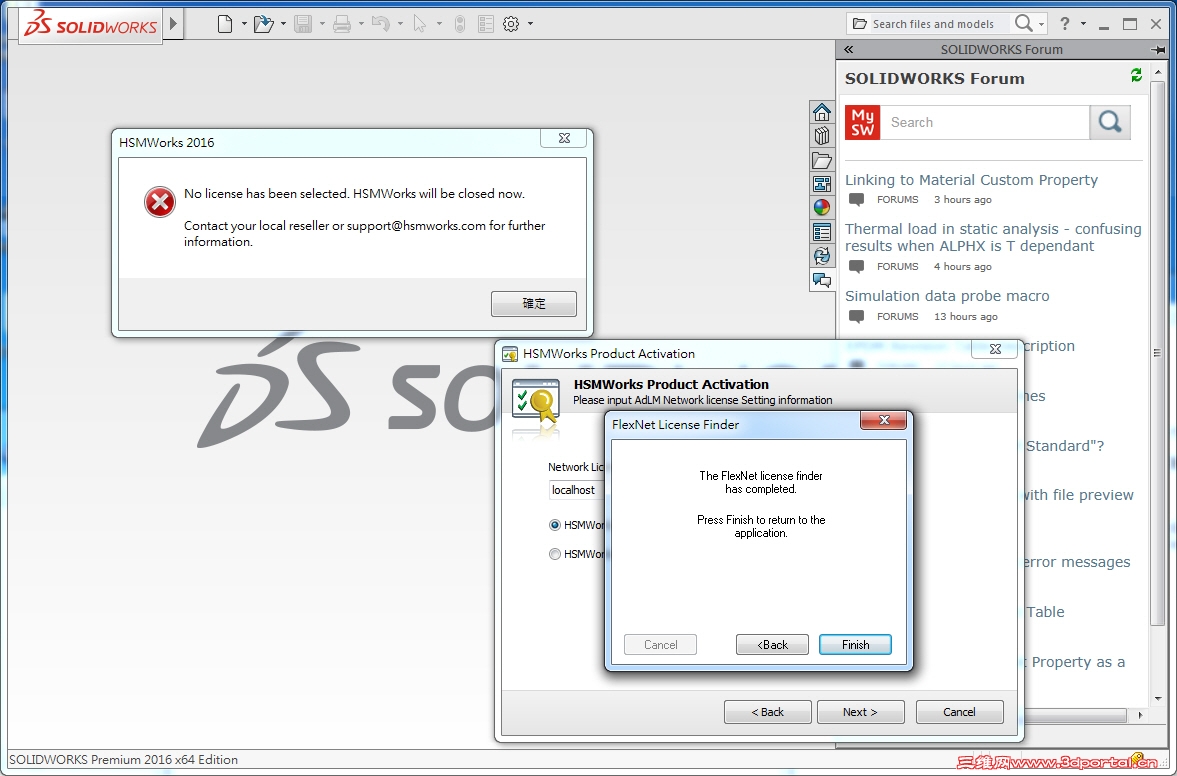Open Appearances color ball tab icon

point(822,208)
